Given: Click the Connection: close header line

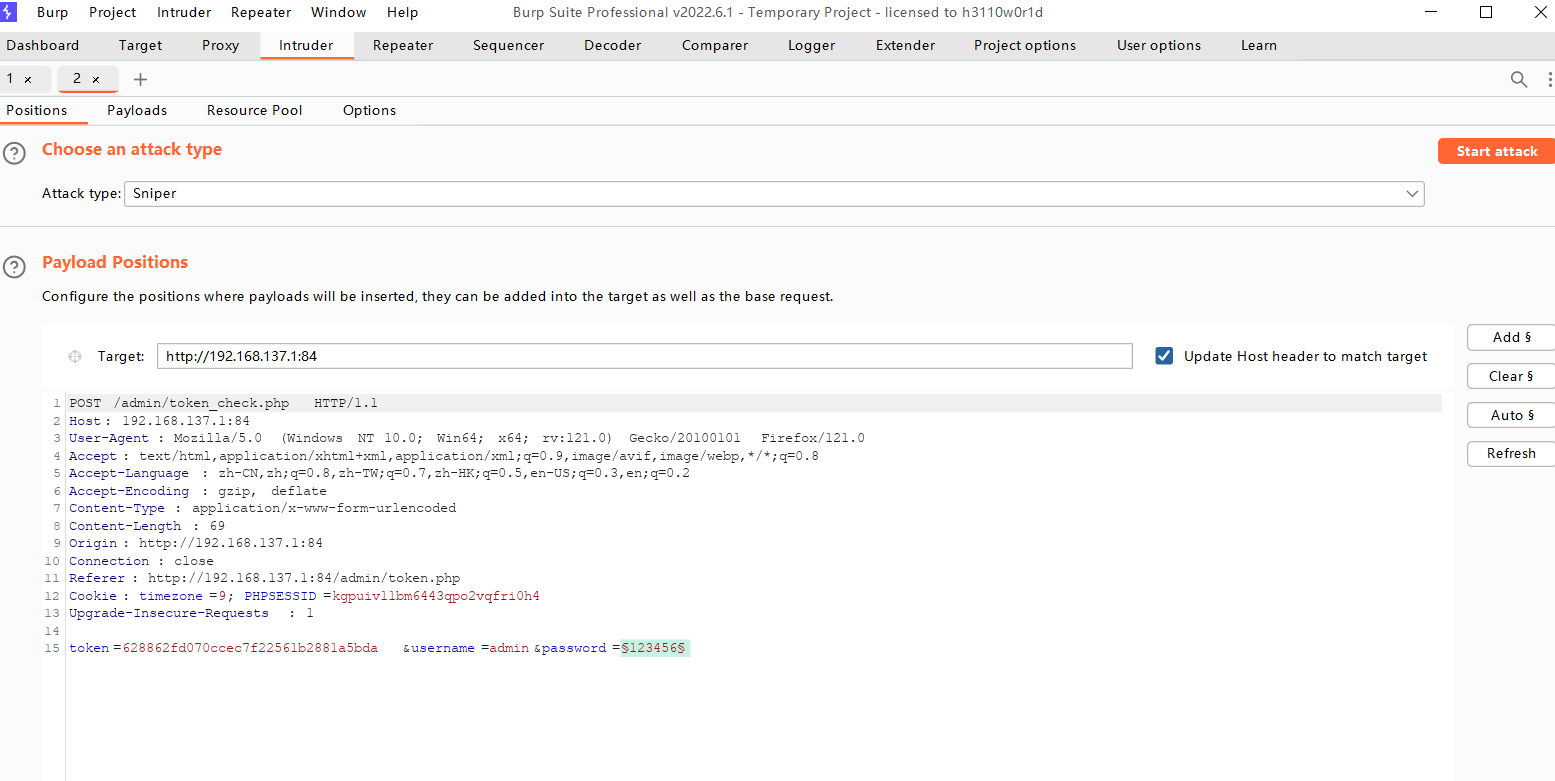Looking at the screenshot, I should click(x=141, y=561).
